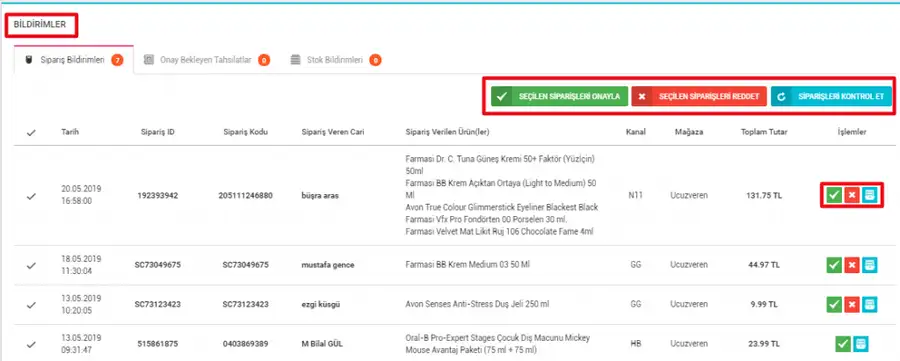Click Seçilen Siparişleri Onayla button
Screen dimensions: 900x361
tap(560, 96)
